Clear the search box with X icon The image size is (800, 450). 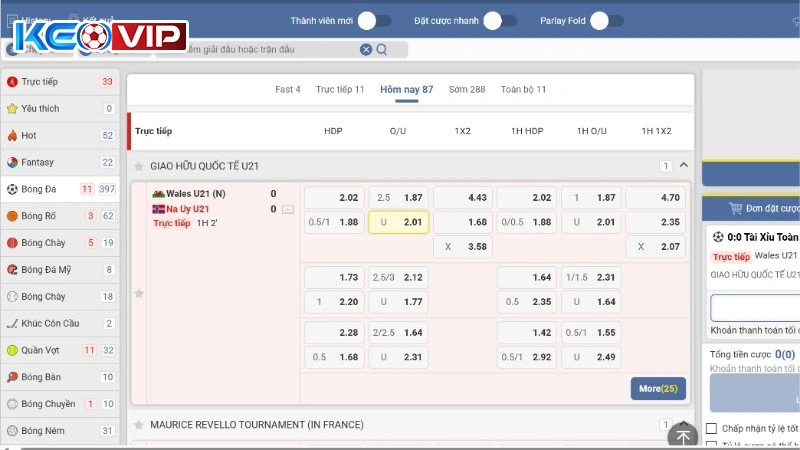click(366, 49)
